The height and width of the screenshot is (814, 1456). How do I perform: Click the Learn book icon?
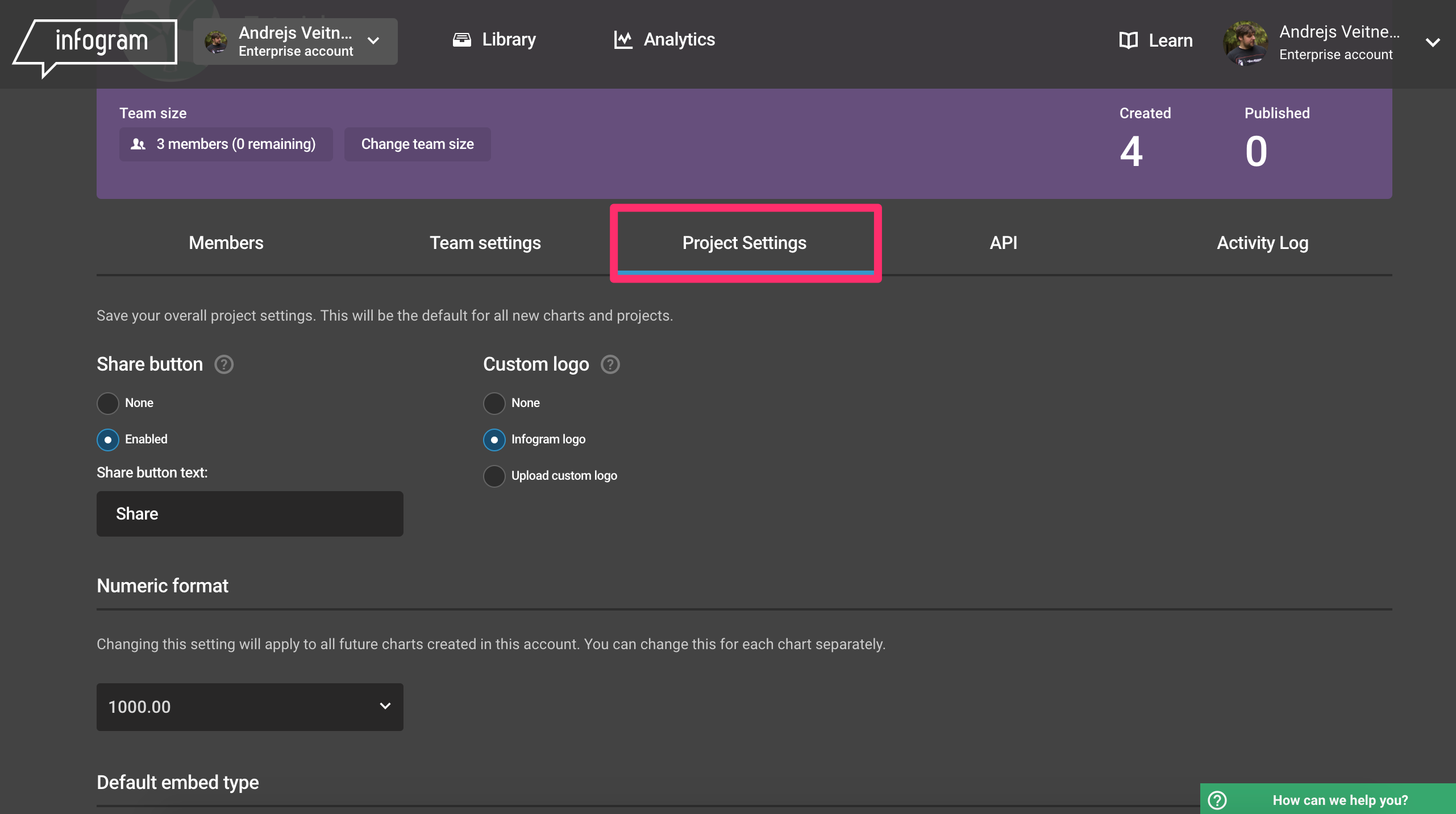pos(1128,40)
